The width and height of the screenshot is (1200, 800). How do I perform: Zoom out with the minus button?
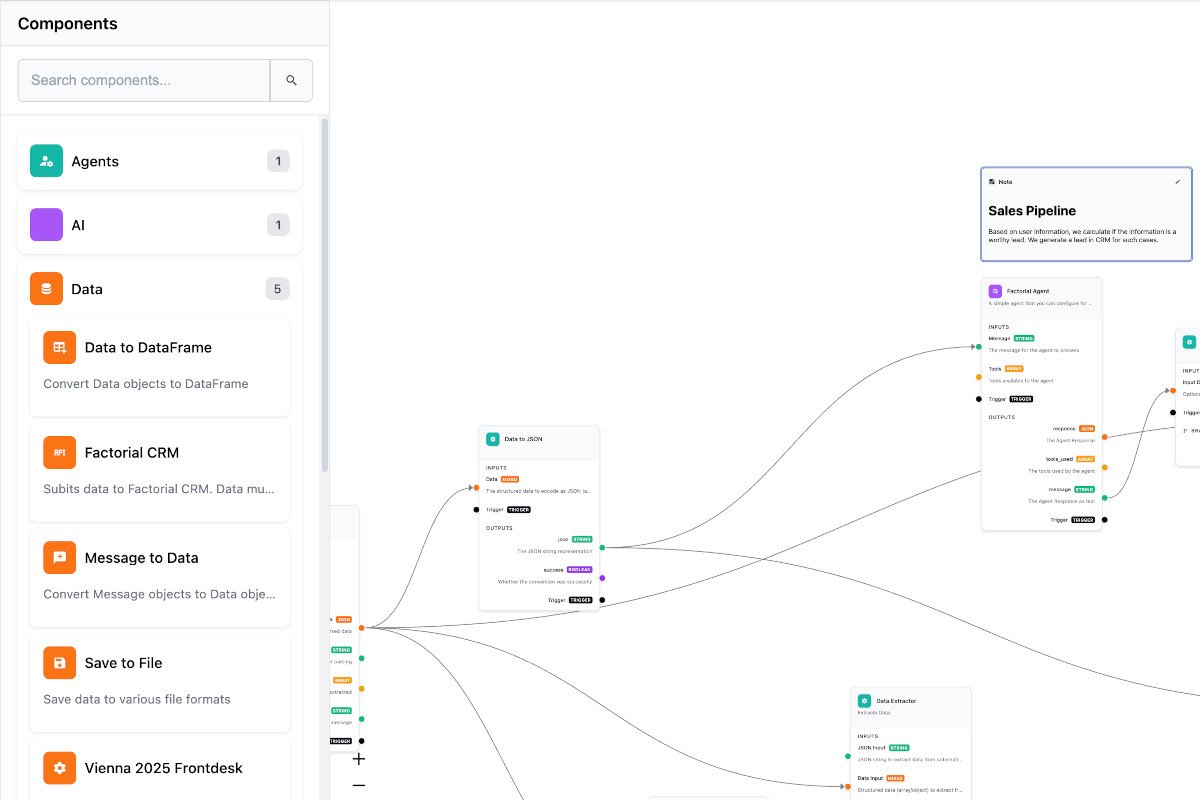tap(358, 786)
